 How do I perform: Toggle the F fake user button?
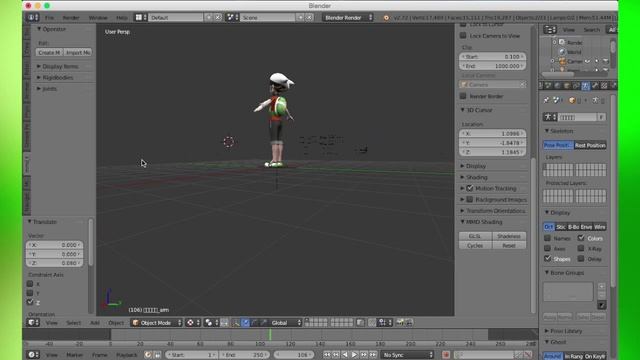click(601, 117)
